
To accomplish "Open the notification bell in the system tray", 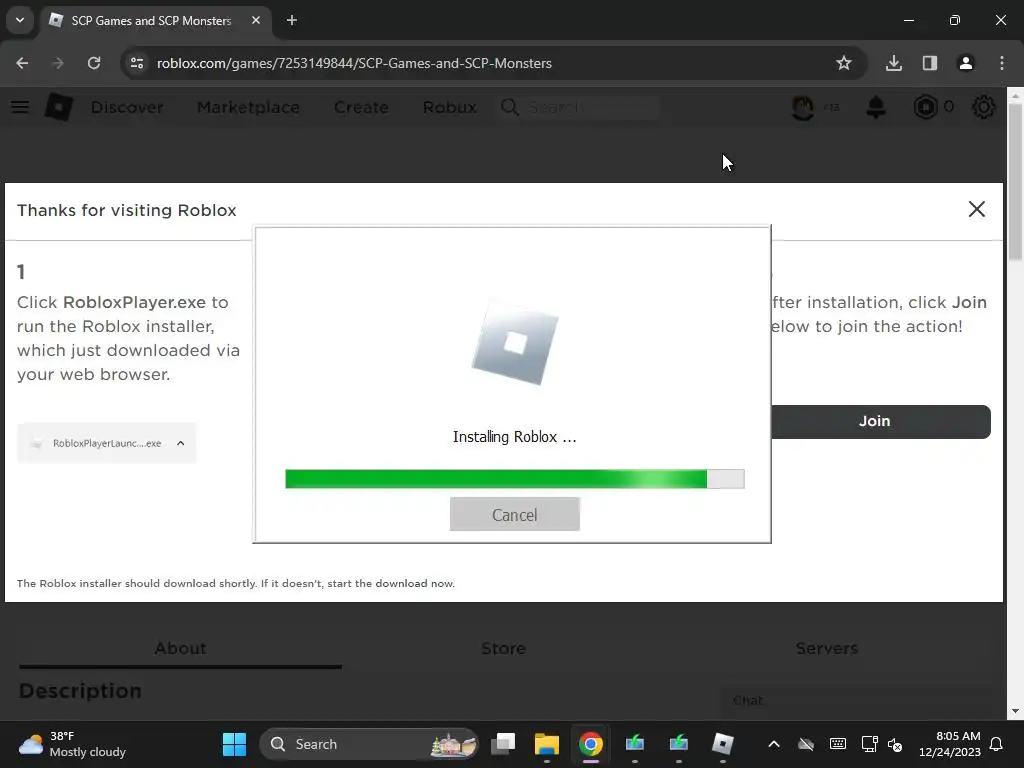I will pos(997,744).
